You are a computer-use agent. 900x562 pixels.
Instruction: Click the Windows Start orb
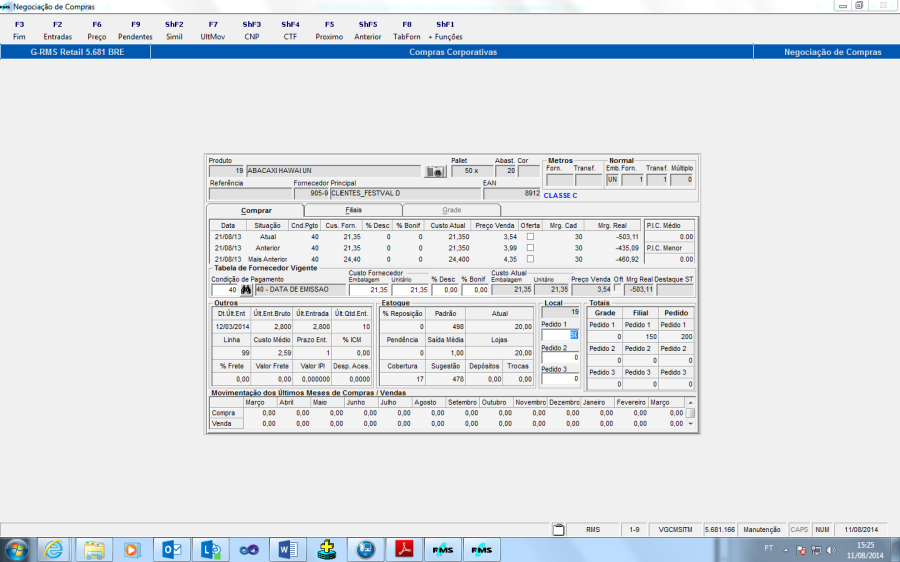(x=17, y=550)
